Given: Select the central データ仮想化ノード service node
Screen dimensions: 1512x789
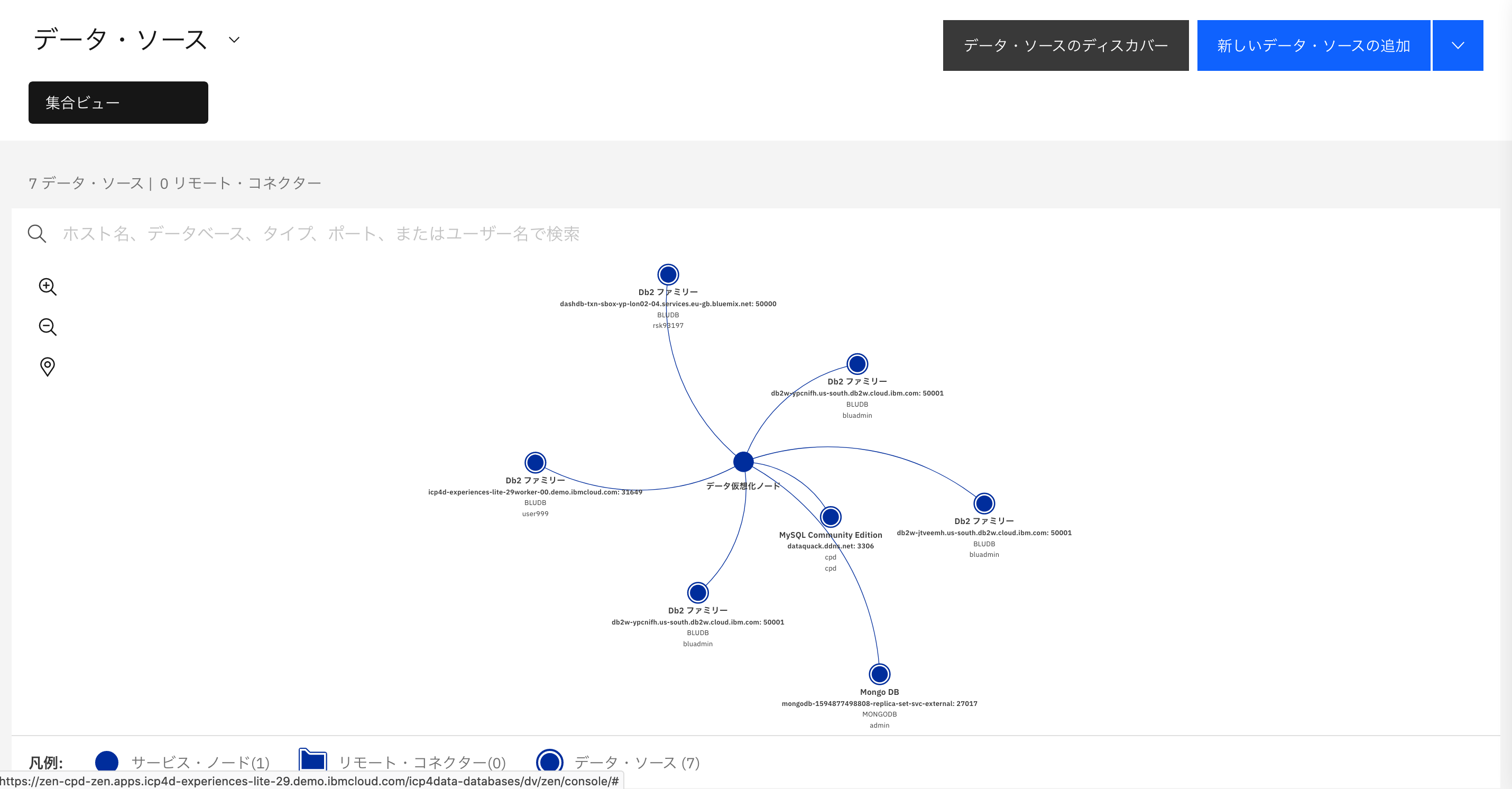Looking at the screenshot, I should pos(743,462).
